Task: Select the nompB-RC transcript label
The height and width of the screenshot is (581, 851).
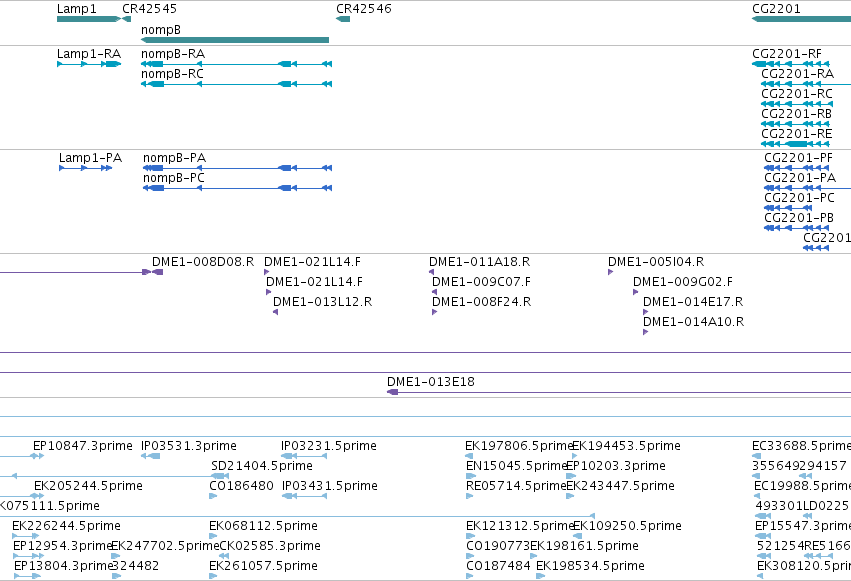Action: [x=172, y=74]
